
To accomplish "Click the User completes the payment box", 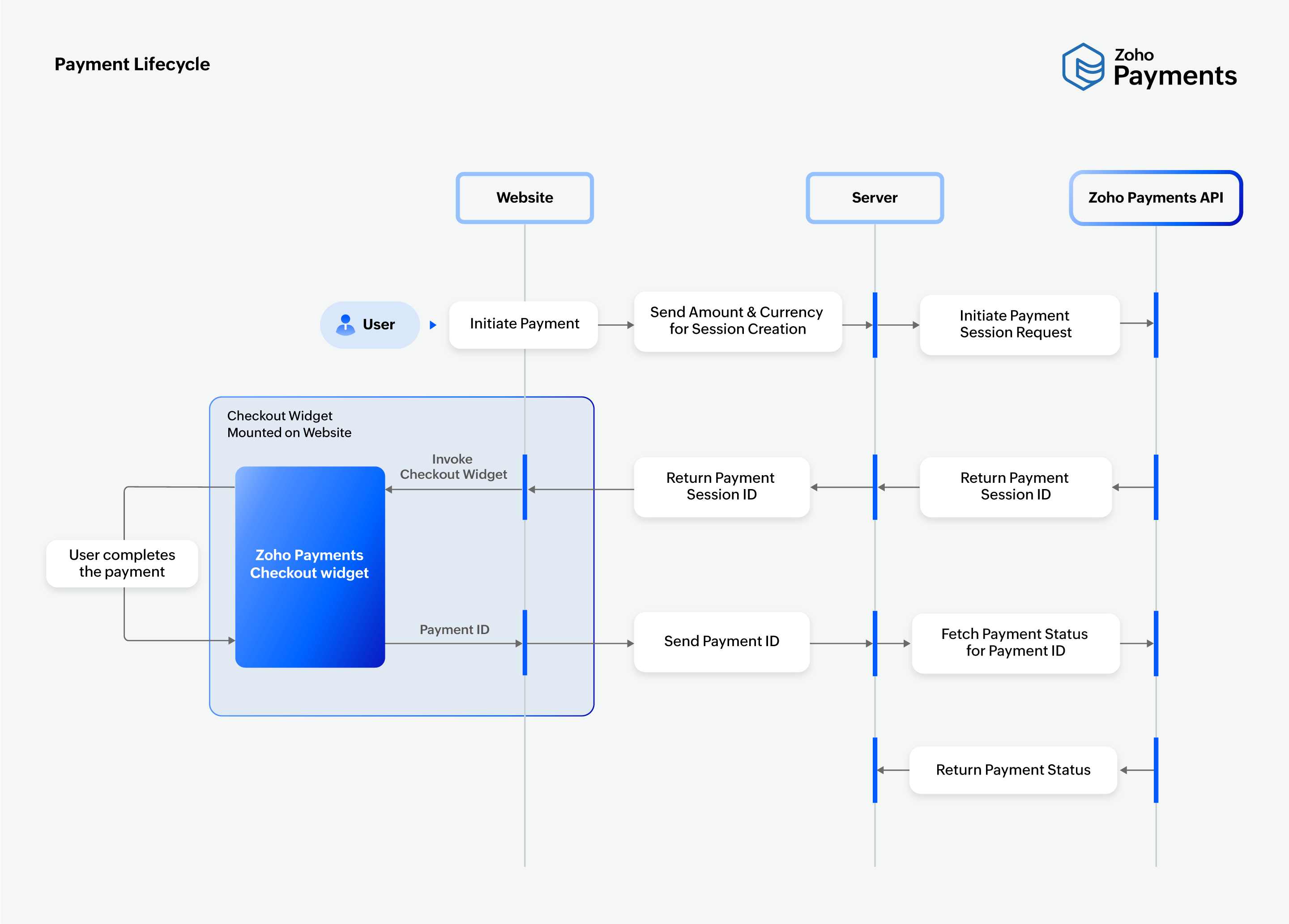I will click(122, 563).
